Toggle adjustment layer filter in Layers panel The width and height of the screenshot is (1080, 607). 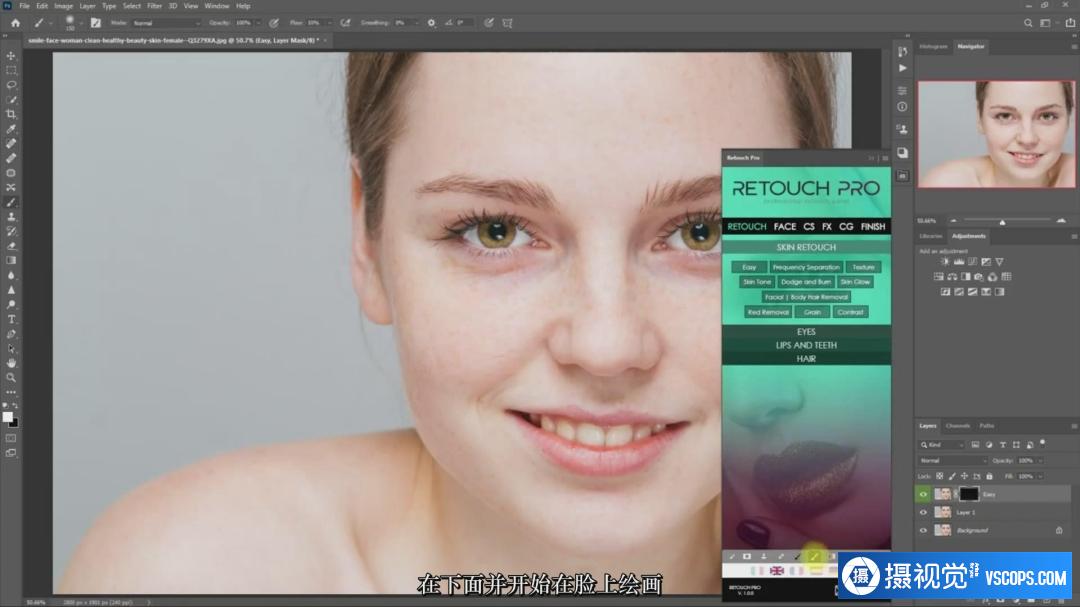(989, 445)
